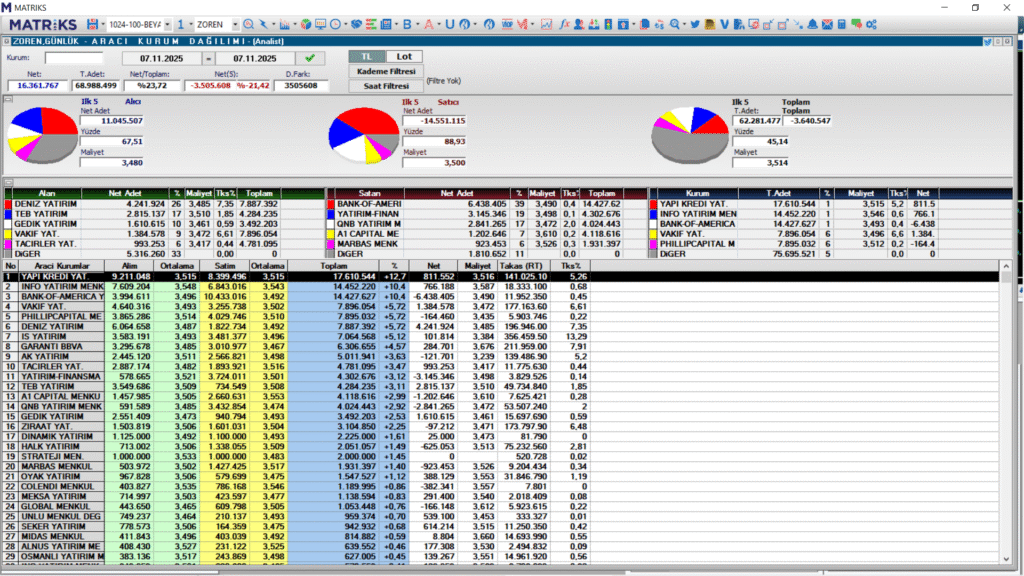Image resolution: width=1024 pixels, height=576 pixels.
Task: Click the Kademe Filtresi button
Action: pyautogui.click(x=384, y=72)
